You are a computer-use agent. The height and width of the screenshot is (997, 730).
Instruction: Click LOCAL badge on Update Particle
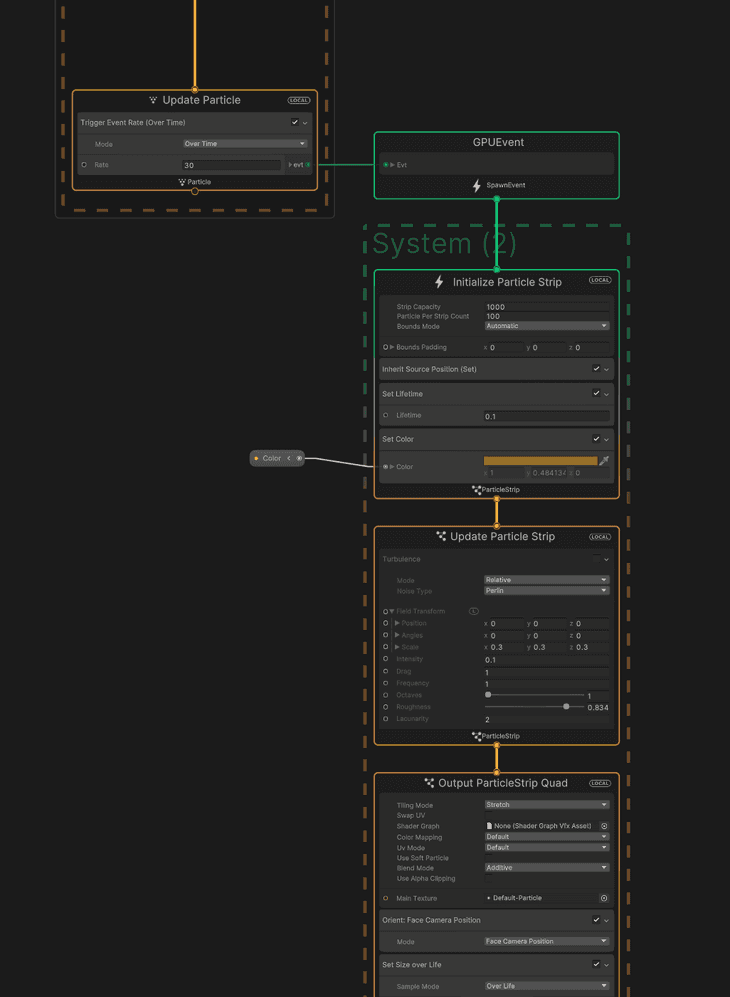(x=299, y=100)
